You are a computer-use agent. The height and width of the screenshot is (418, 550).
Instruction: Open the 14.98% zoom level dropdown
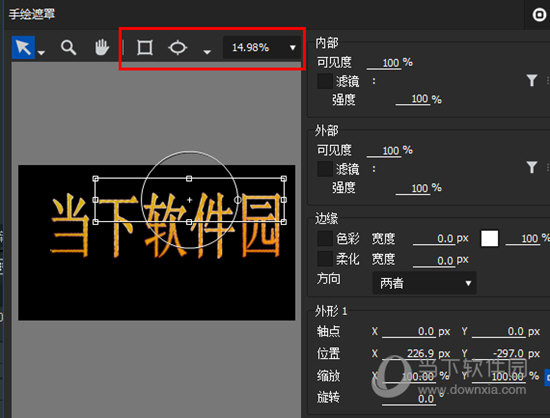tap(262, 47)
